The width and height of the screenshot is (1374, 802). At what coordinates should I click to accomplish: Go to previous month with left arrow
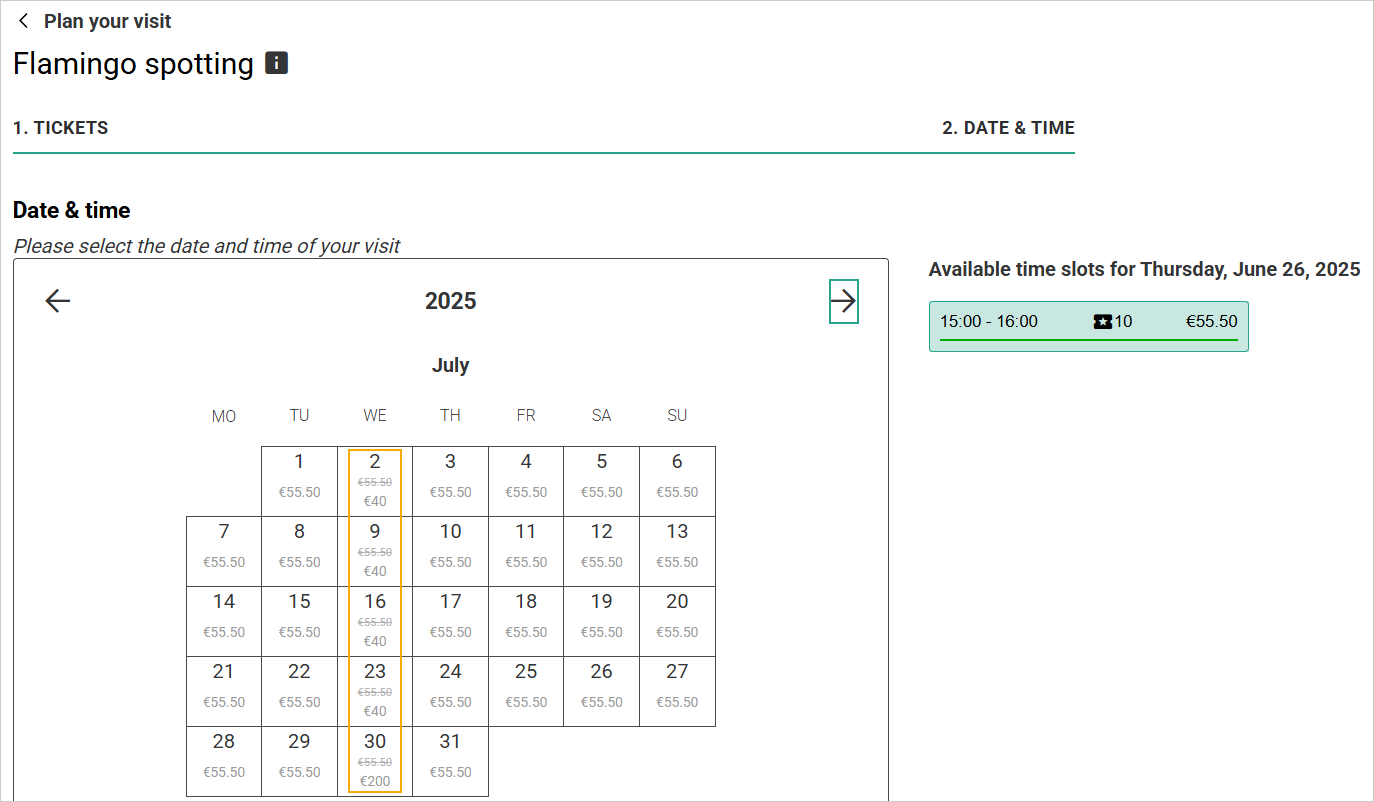tap(58, 301)
